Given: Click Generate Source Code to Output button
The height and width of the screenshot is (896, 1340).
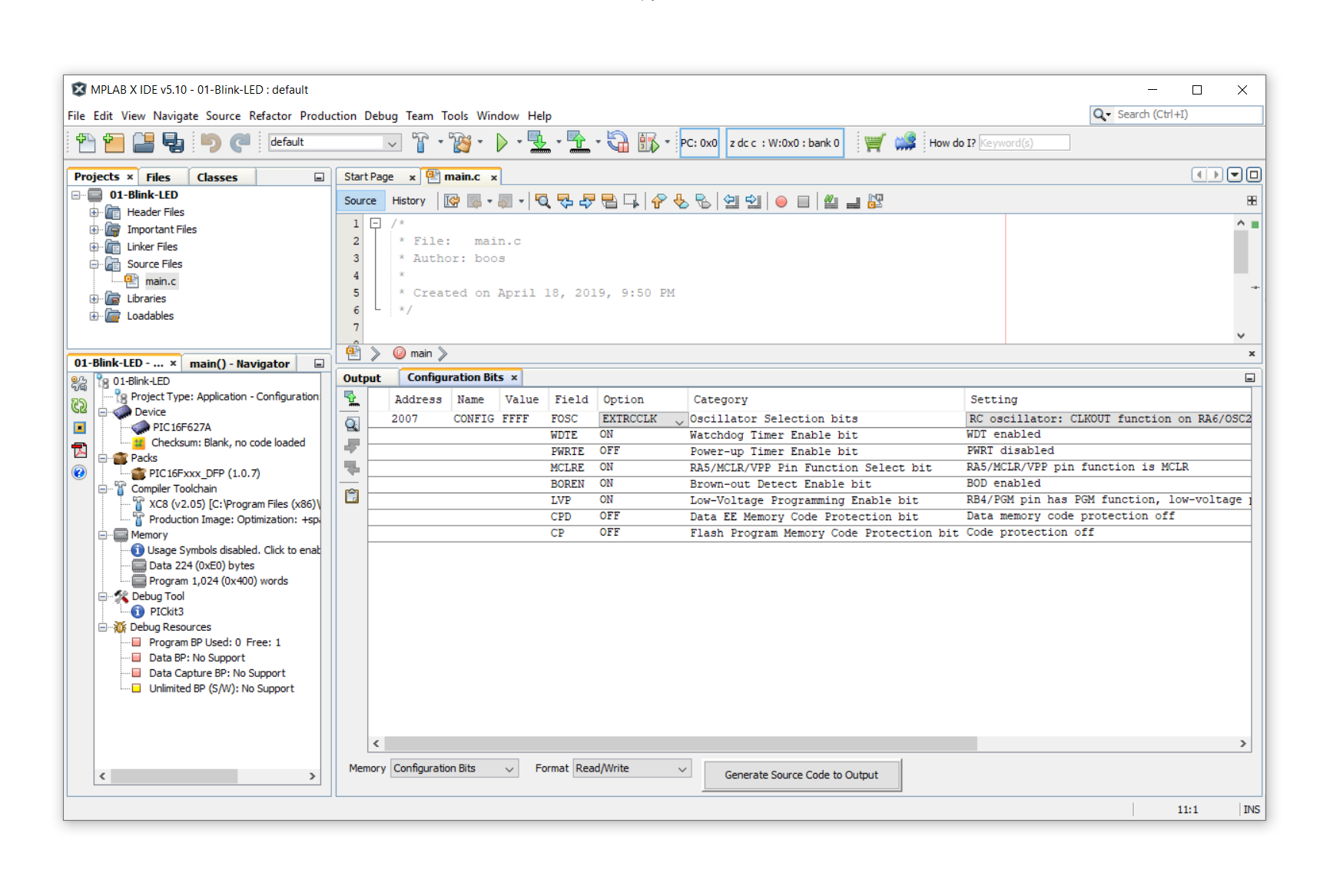Looking at the screenshot, I should (x=801, y=775).
